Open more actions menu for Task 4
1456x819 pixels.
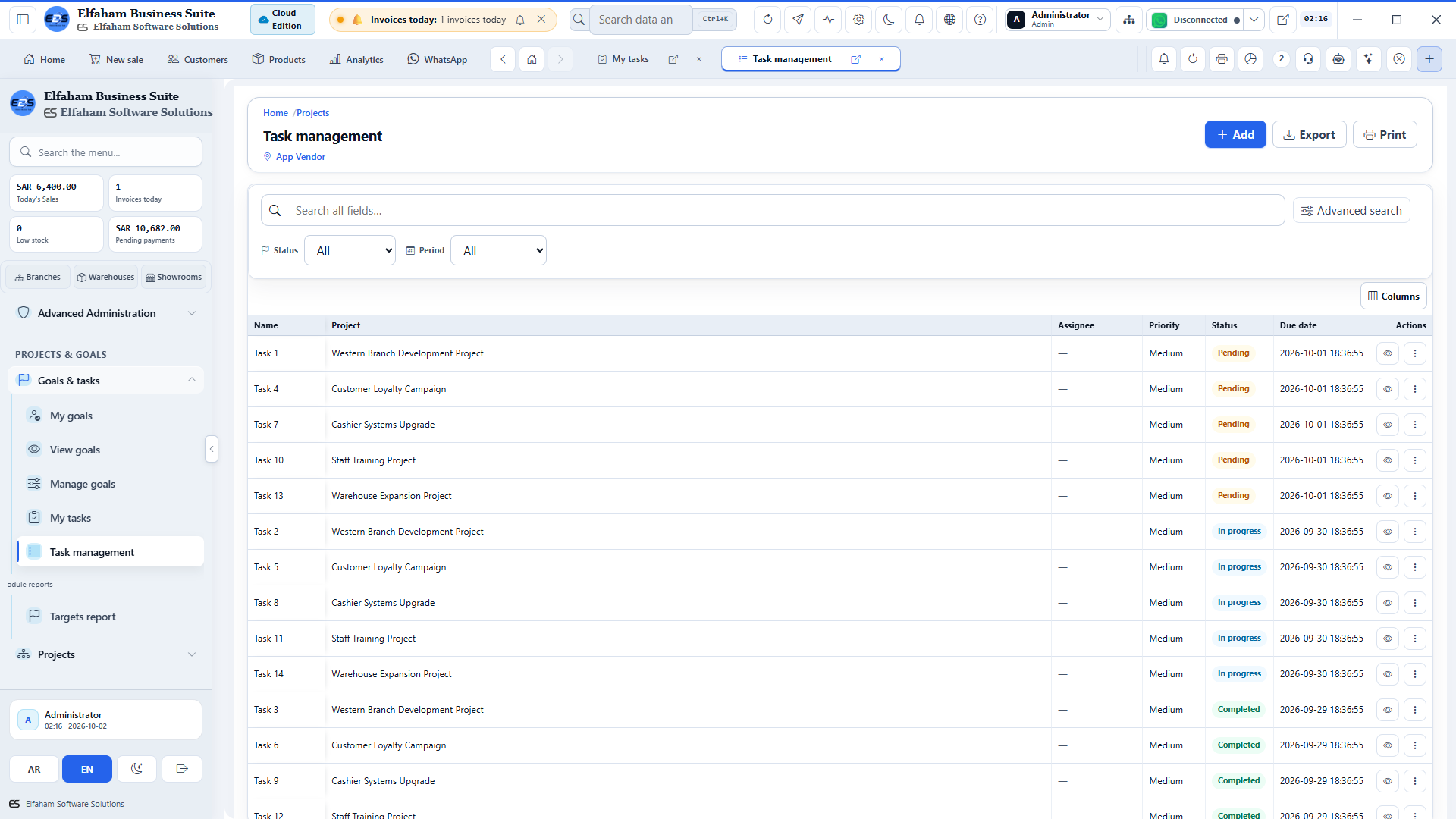click(1414, 389)
